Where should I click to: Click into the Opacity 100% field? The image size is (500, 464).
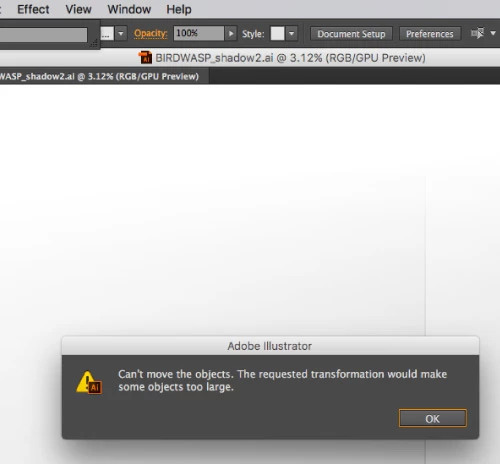point(199,34)
